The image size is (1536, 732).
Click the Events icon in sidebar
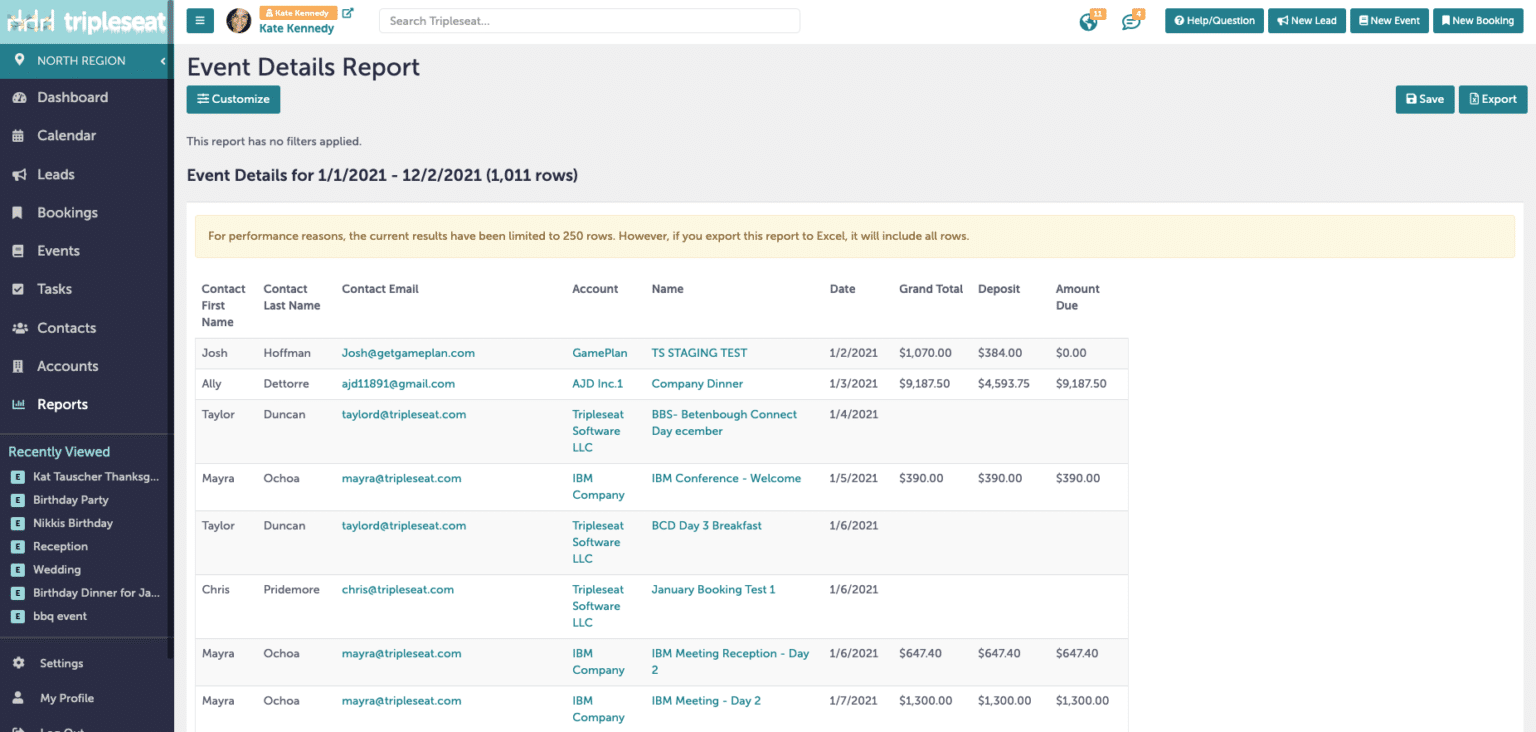coord(18,251)
